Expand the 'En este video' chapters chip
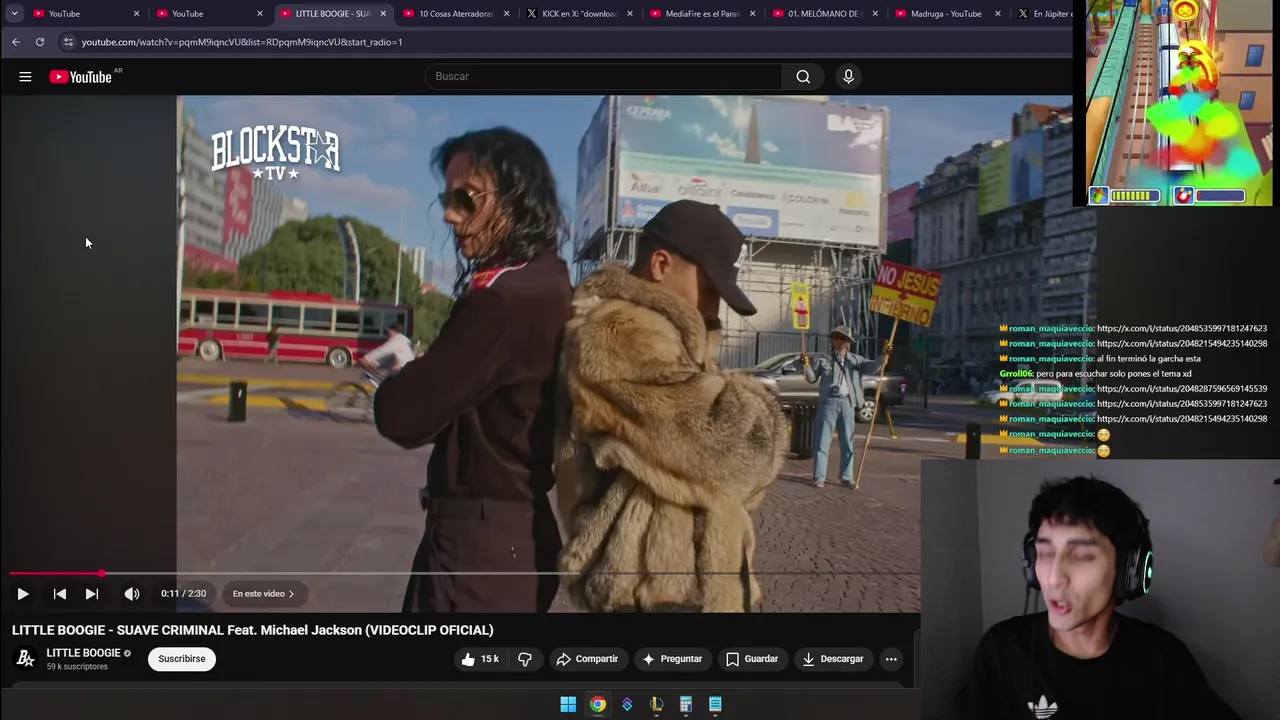This screenshot has width=1280, height=720. click(x=263, y=594)
